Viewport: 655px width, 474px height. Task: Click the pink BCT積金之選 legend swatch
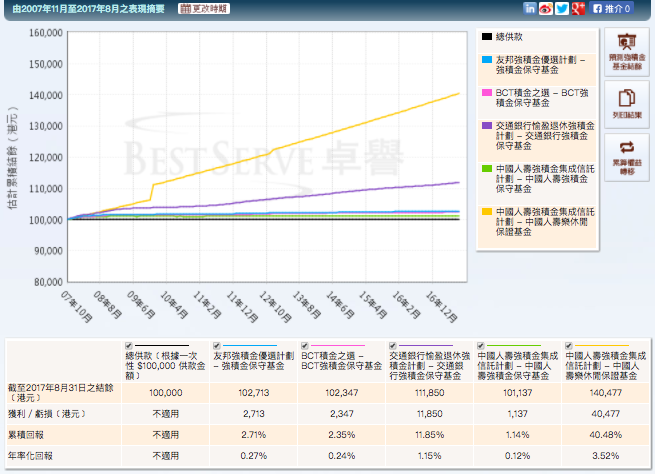[x=486, y=93]
